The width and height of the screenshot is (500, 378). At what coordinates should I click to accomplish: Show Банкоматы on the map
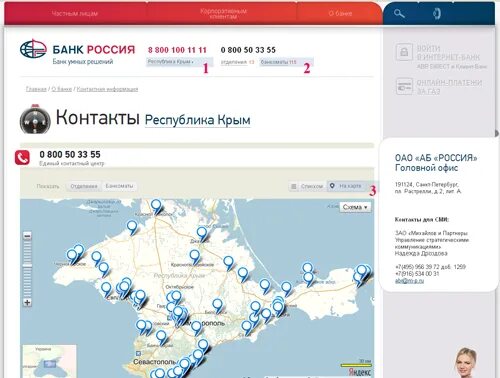[119, 186]
